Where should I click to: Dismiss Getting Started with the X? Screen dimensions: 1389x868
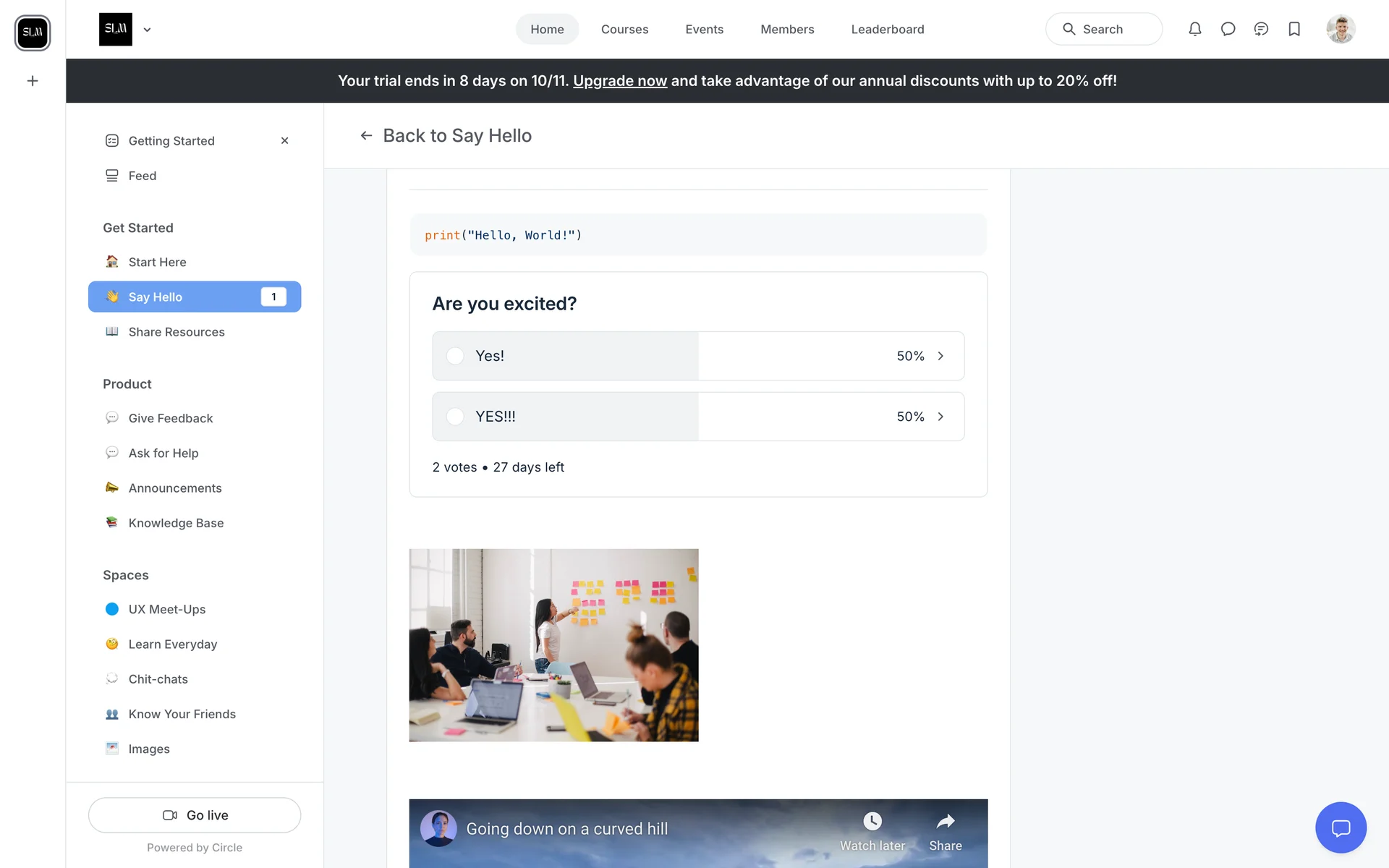[284, 141]
